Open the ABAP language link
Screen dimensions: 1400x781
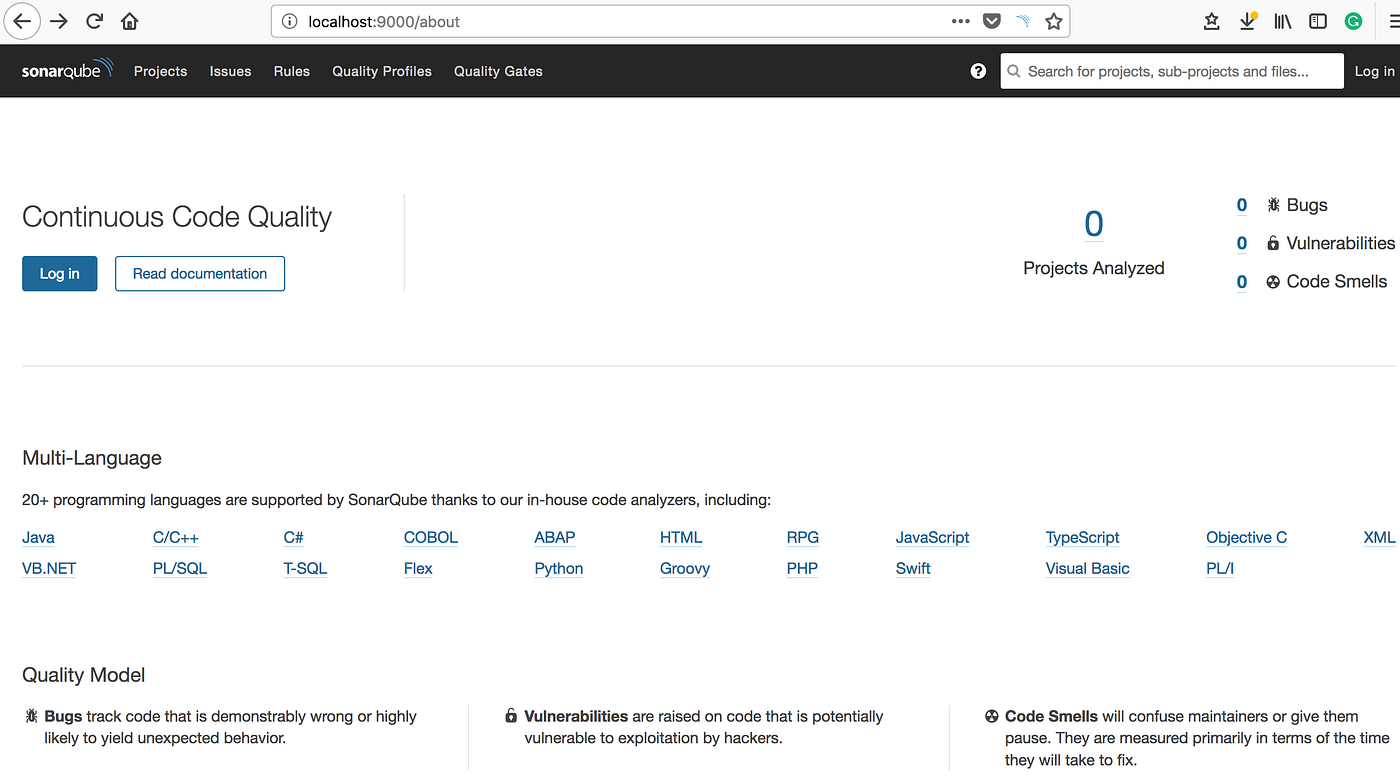click(x=555, y=537)
